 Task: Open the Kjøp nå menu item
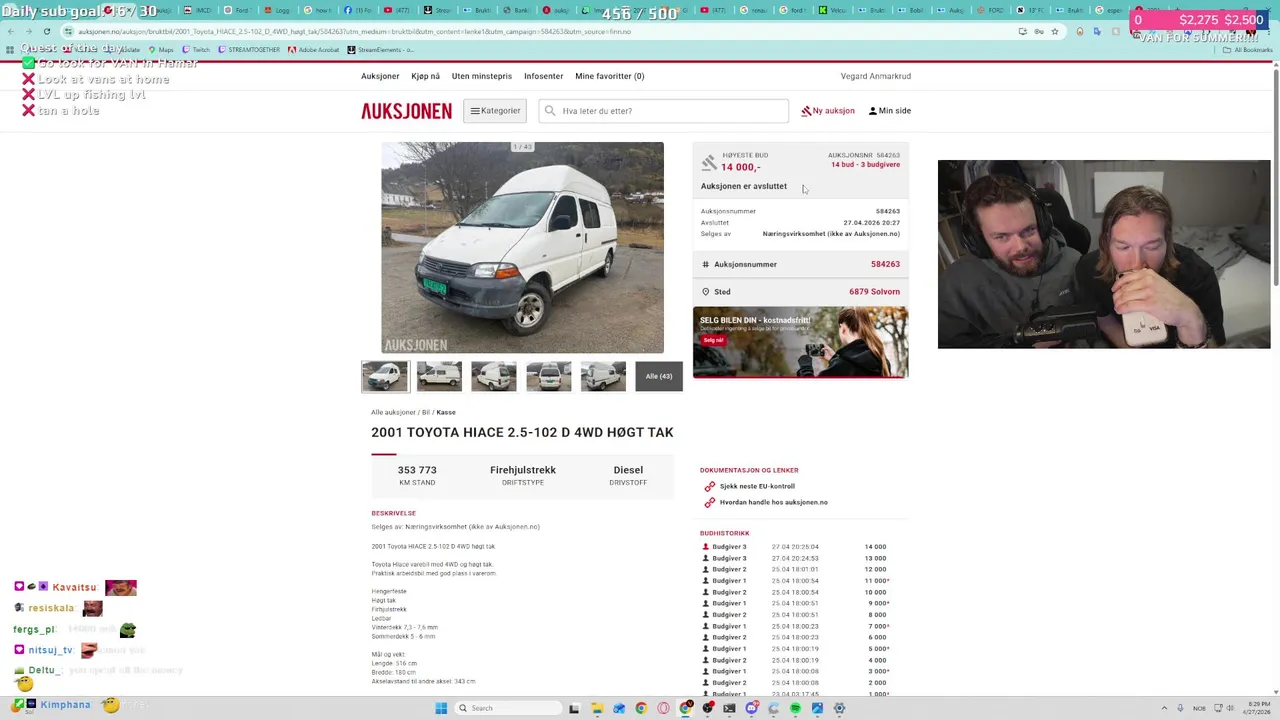click(425, 76)
